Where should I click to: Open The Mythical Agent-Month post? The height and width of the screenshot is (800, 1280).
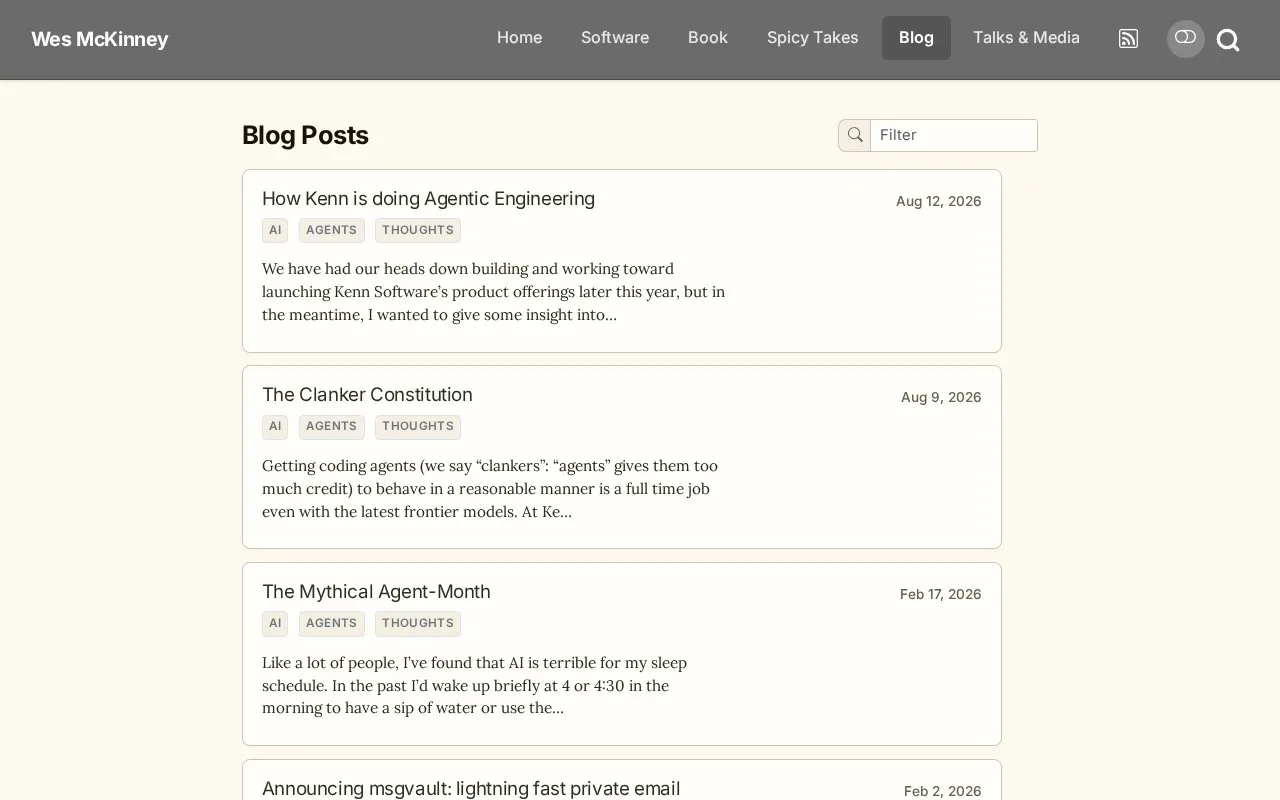pos(376,591)
